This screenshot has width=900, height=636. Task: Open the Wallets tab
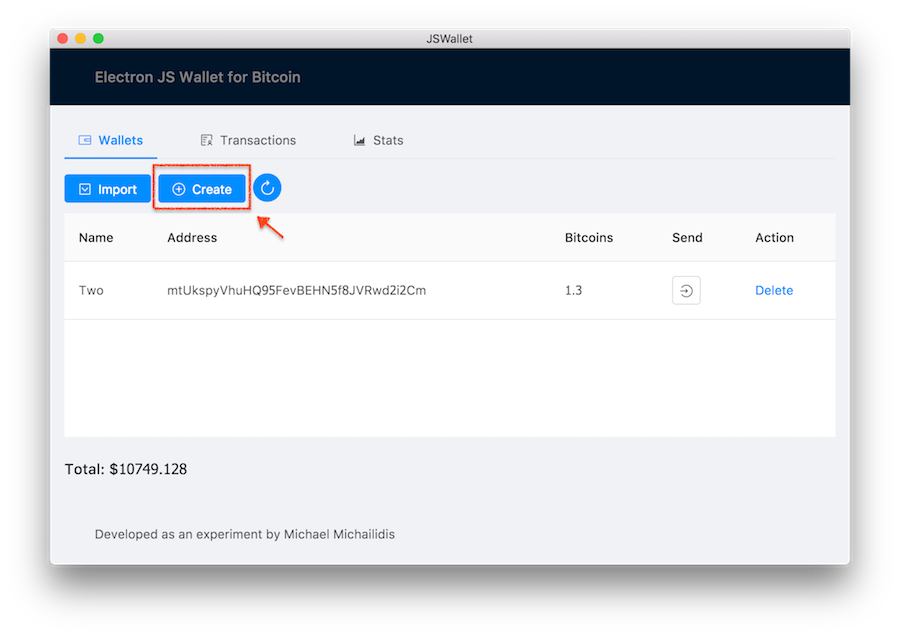tap(110, 141)
